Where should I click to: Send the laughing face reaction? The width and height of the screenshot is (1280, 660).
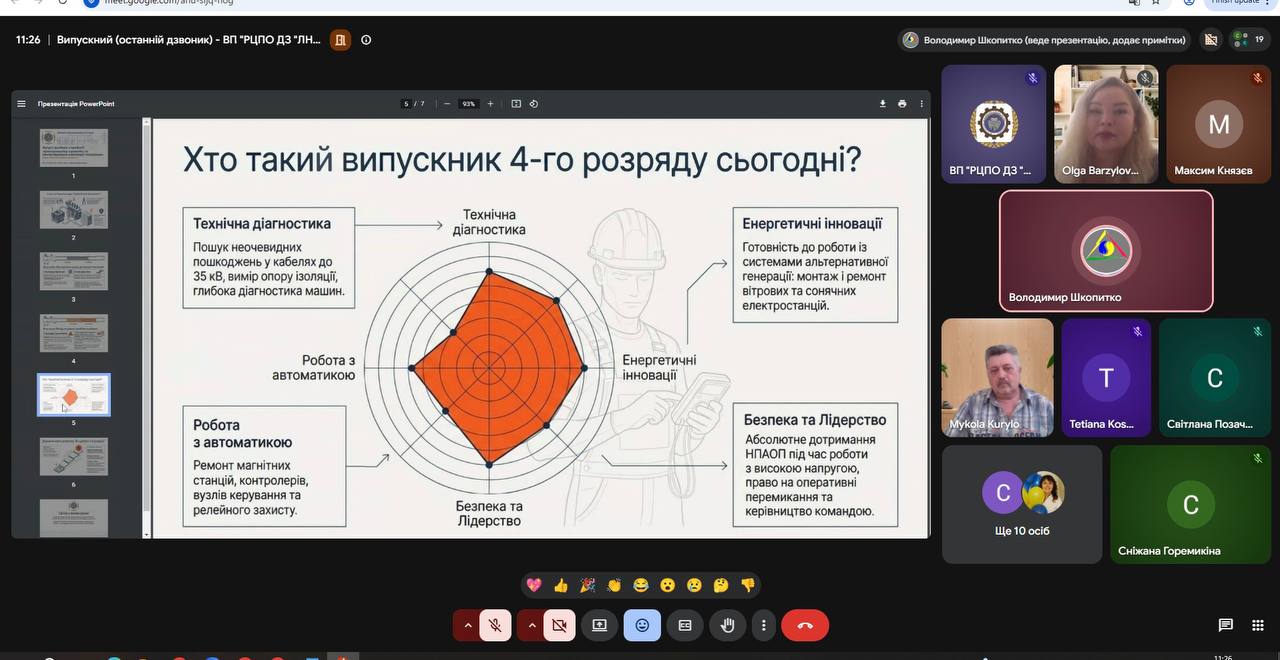[641, 585]
